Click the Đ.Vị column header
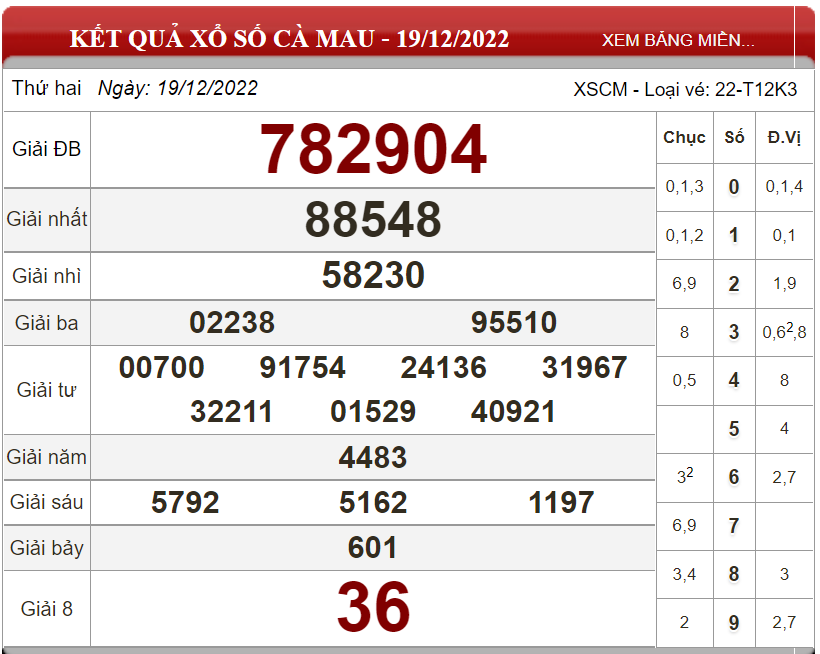820x654 pixels. click(784, 138)
